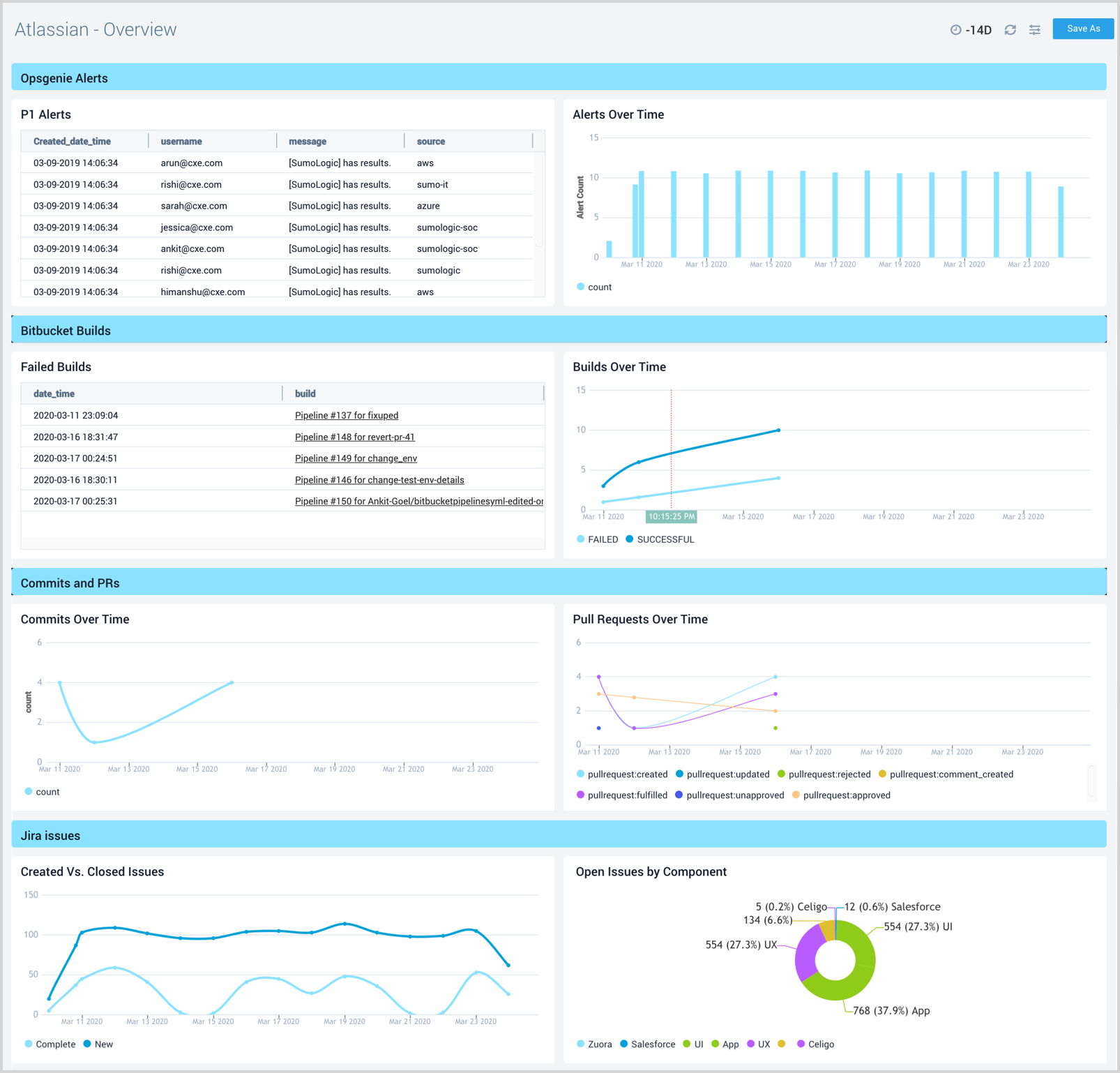Click the 2020-03-11 23:09:04 date cell
This screenshot has height=1073, width=1120.
[x=75, y=415]
